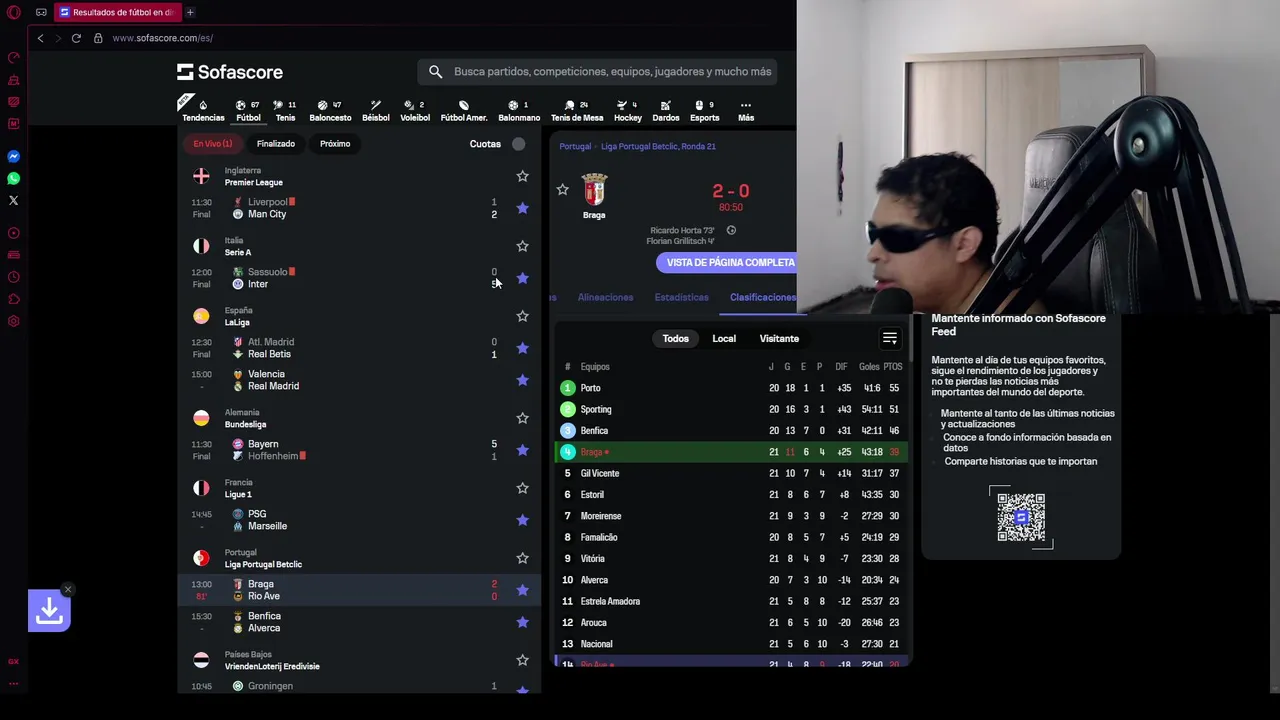
Task: Toggle favorite star for Serie A
Action: (522, 246)
